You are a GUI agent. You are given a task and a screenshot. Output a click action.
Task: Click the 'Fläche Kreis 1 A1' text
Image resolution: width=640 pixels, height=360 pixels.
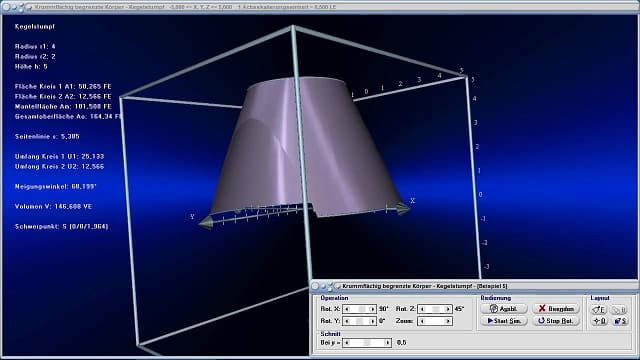tap(63, 87)
